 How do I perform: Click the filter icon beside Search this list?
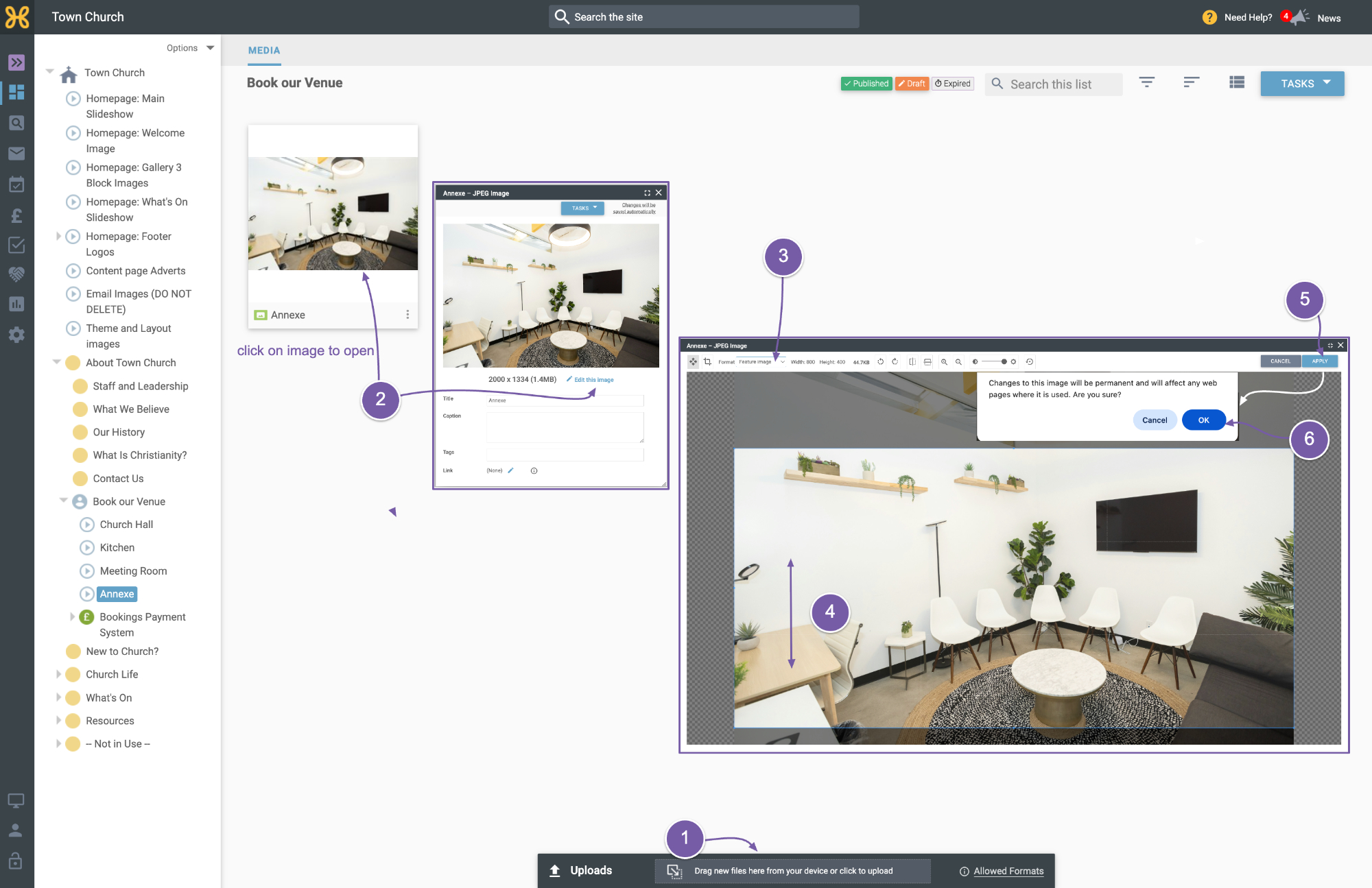tap(1147, 82)
